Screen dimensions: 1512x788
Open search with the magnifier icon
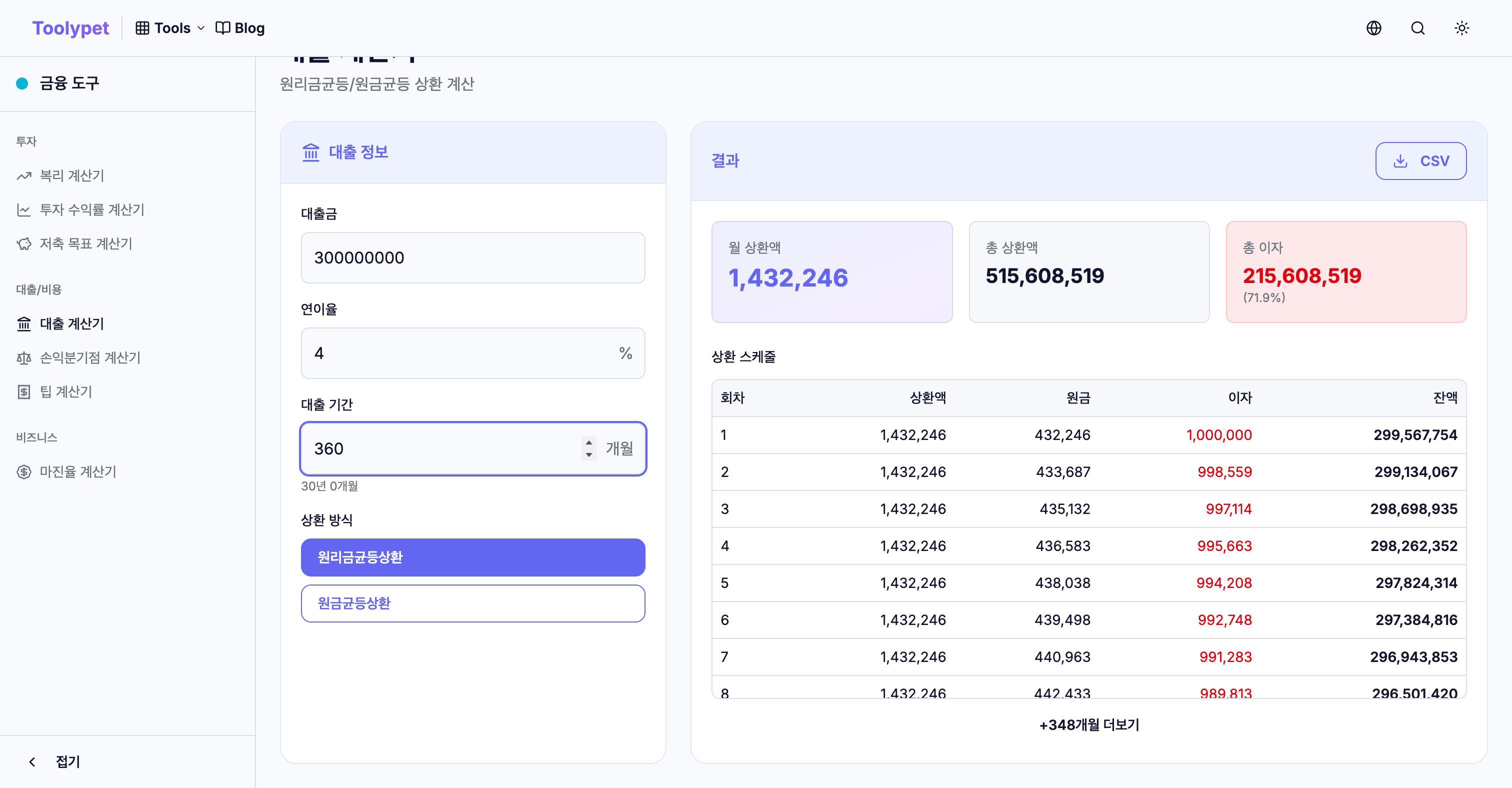(1417, 28)
